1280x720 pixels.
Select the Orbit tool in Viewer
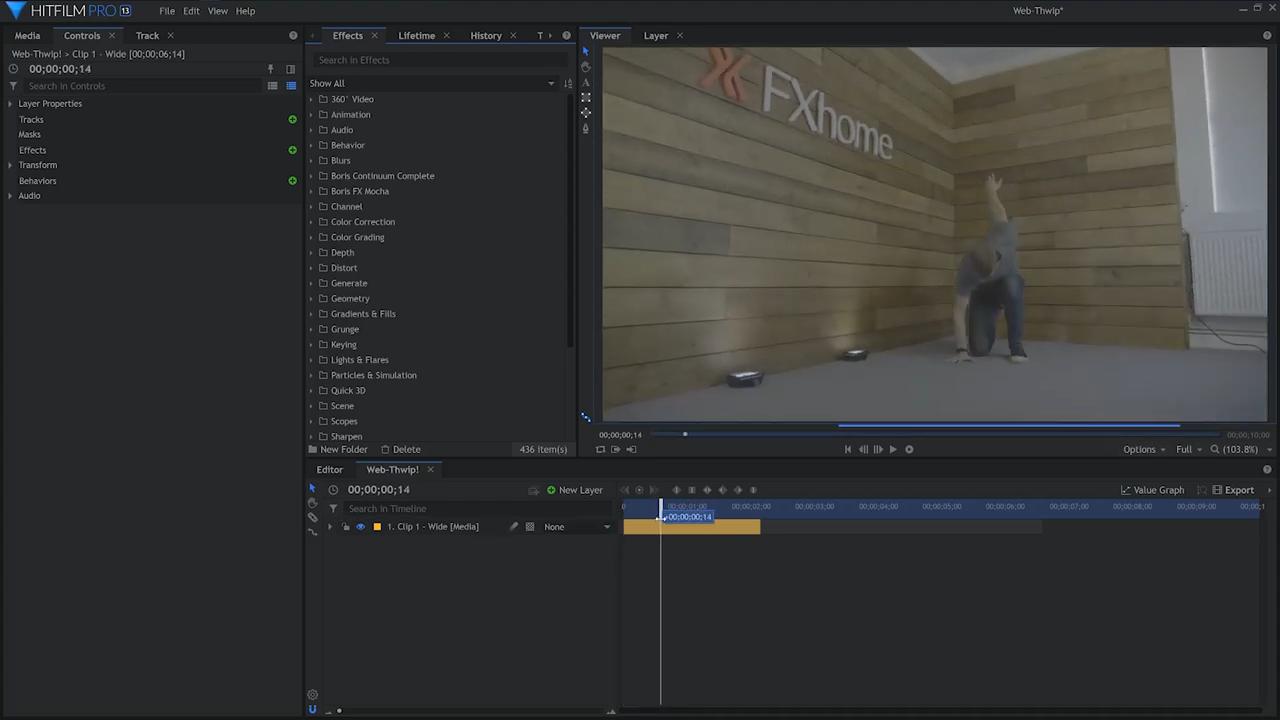click(586, 112)
